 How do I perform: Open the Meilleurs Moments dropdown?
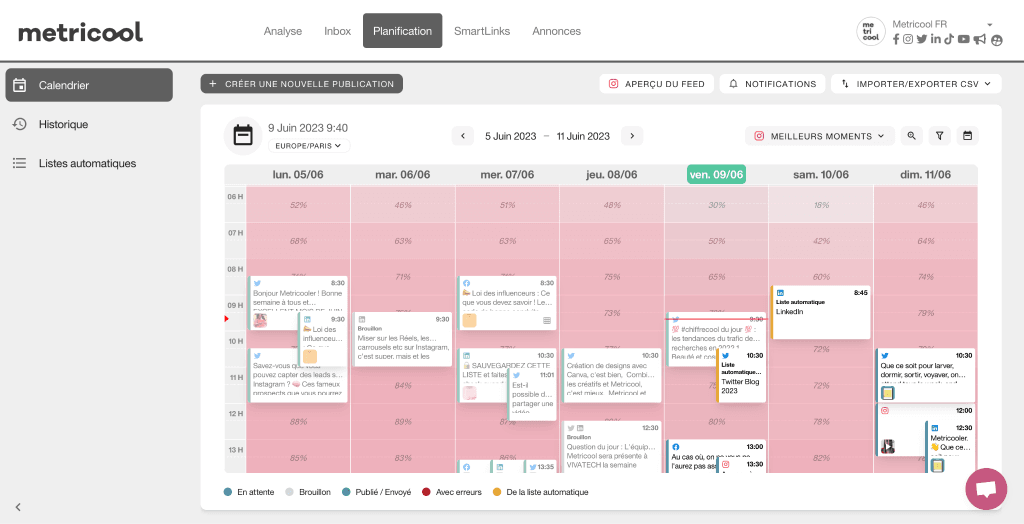819,136
